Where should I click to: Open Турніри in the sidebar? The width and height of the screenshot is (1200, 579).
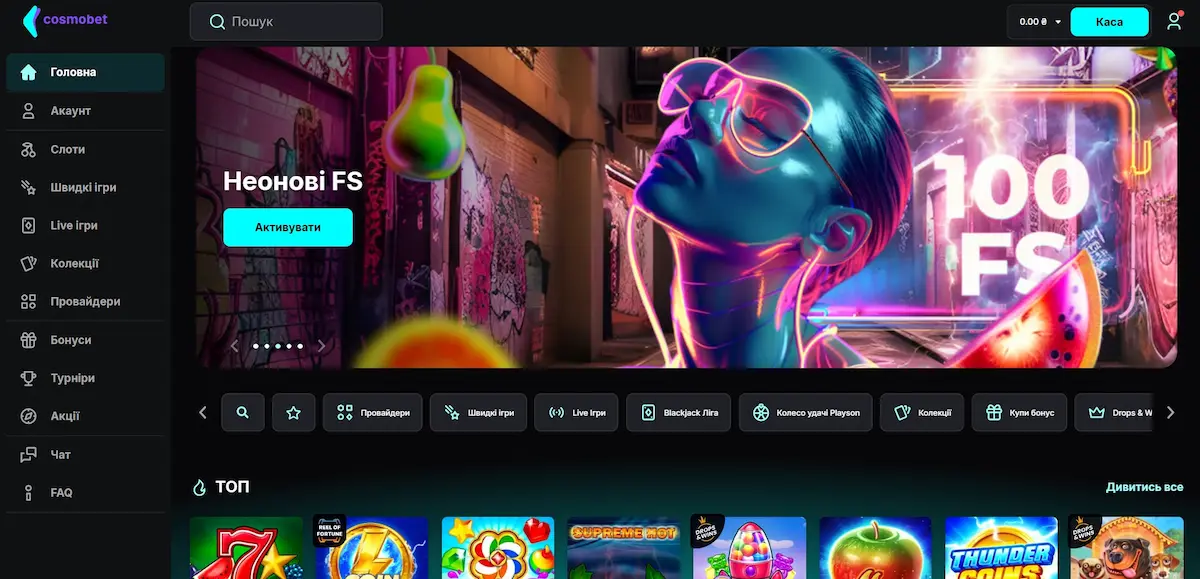(85, 378)
